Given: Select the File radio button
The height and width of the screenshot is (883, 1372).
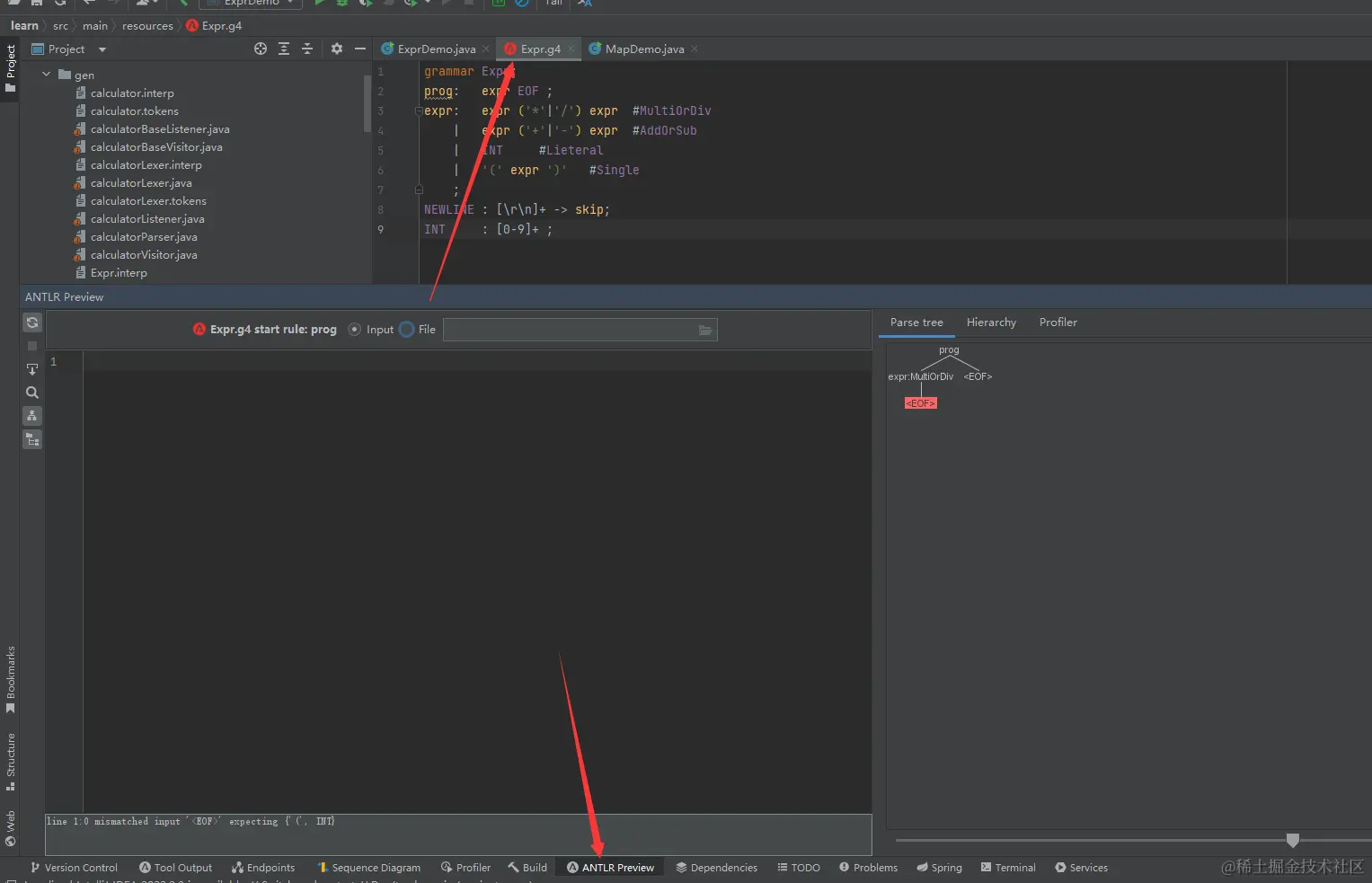Looking at the screenshot, I should tap(407, 330).
